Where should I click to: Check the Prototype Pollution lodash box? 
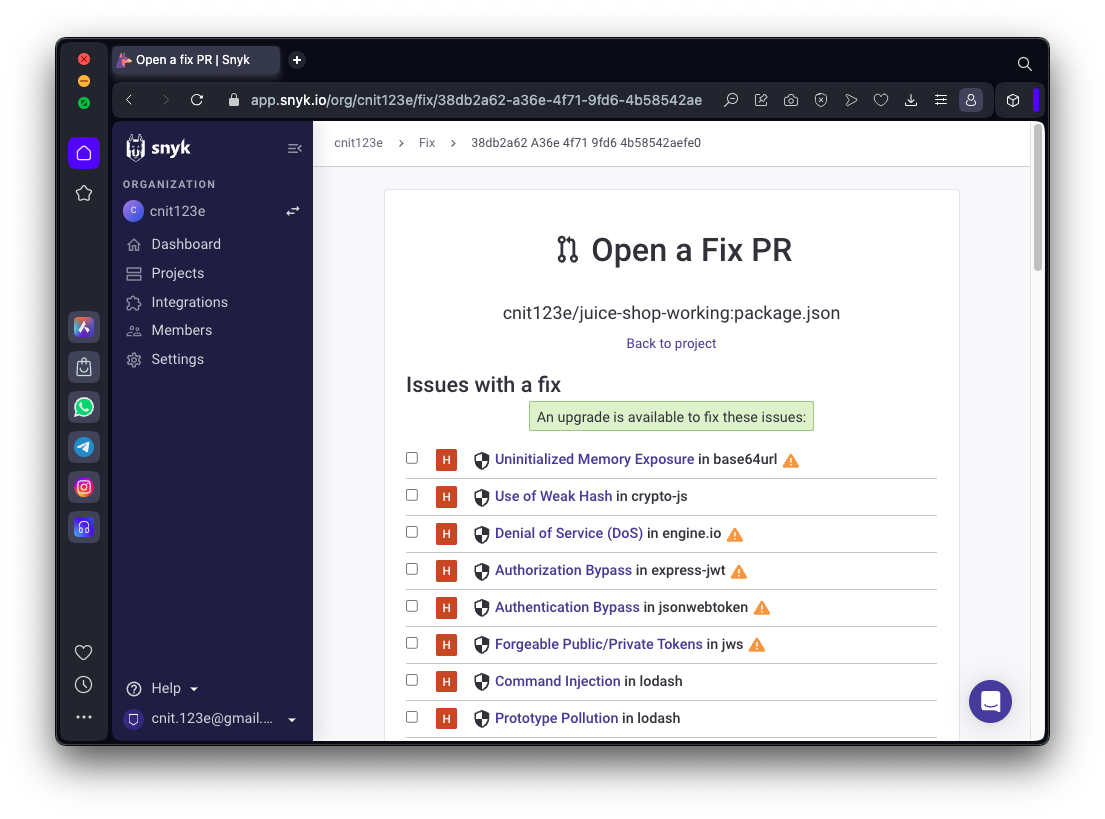412,717
